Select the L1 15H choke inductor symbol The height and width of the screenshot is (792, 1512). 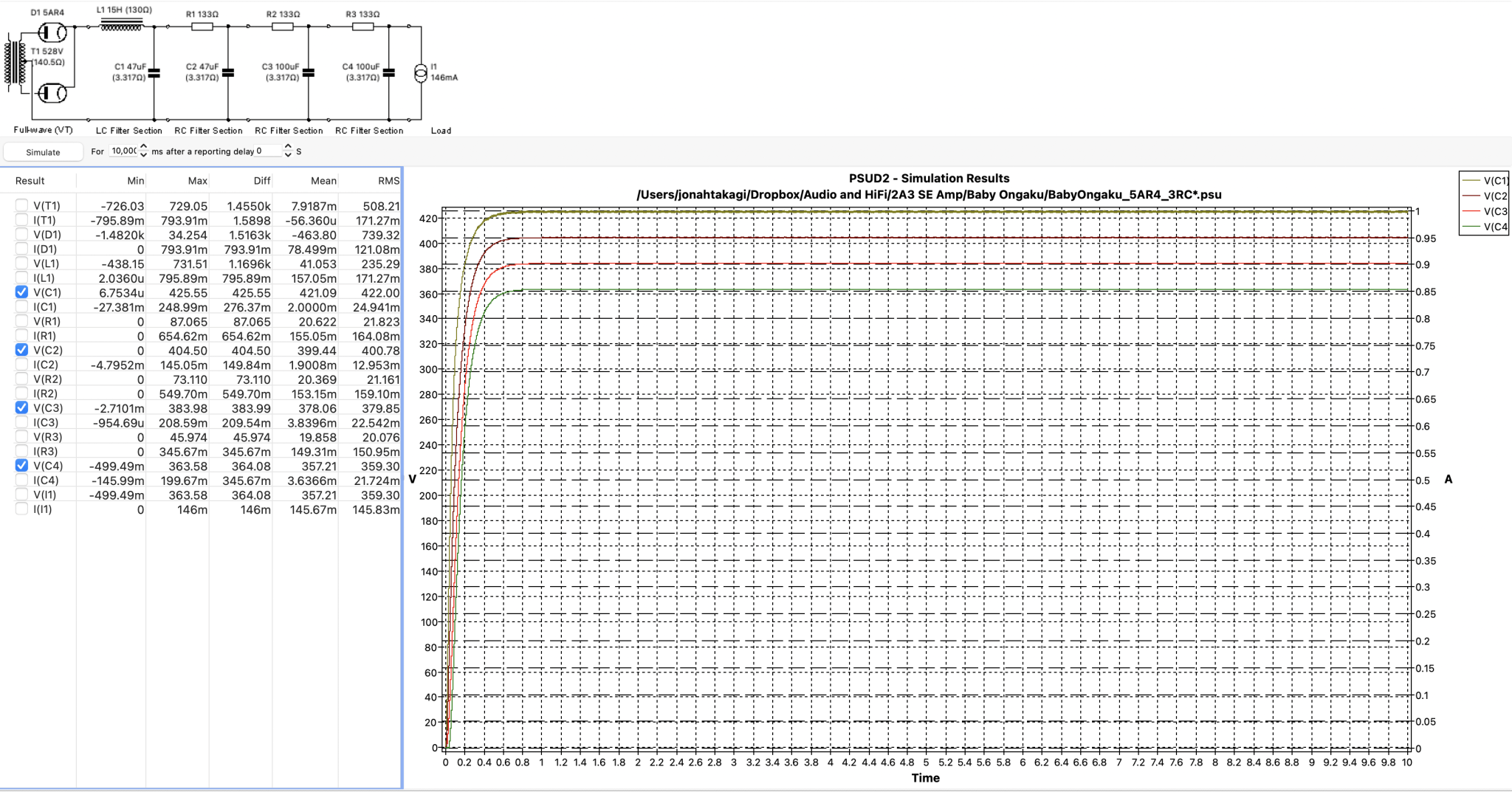[x=122, y=25]
